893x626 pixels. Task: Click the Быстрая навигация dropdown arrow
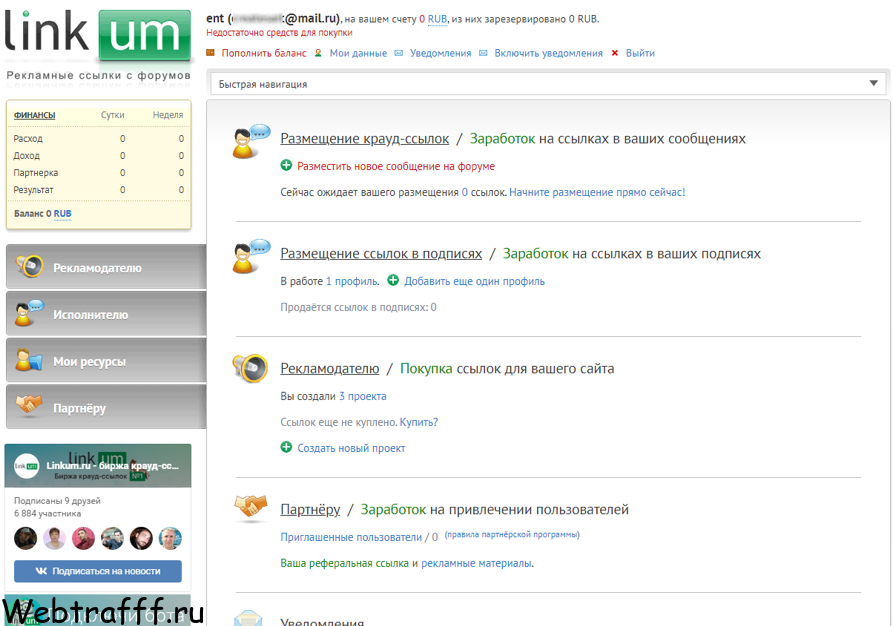click(874, 83)
